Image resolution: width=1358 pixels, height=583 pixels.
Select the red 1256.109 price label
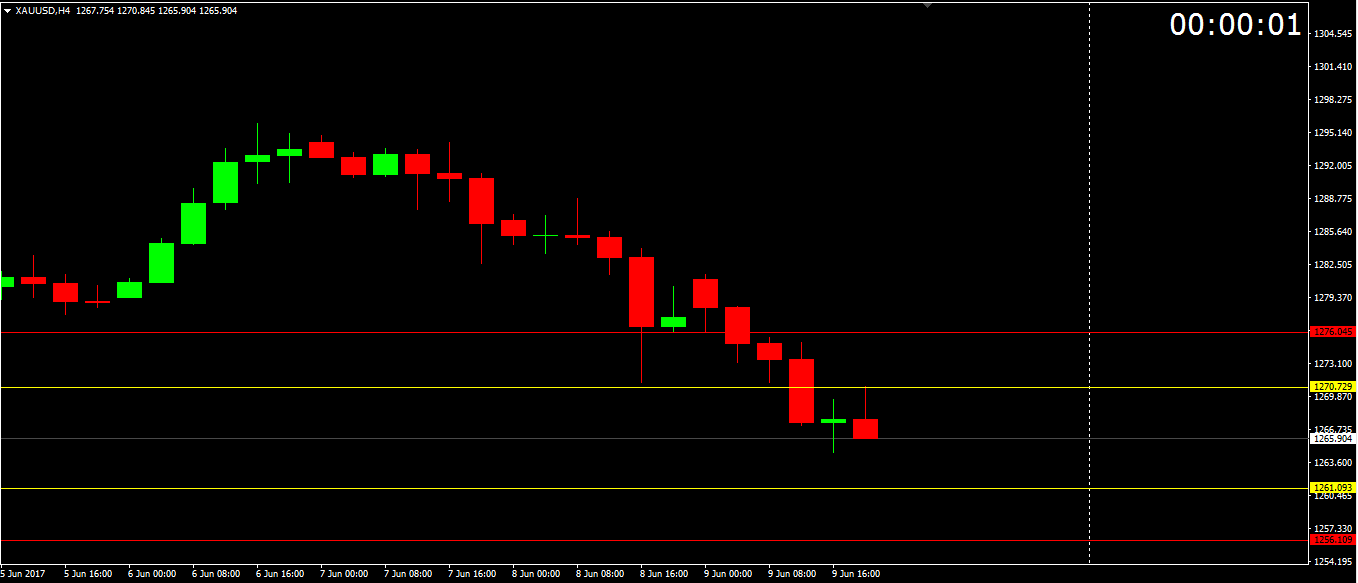pyautogui.click(x=1332, y=540)
